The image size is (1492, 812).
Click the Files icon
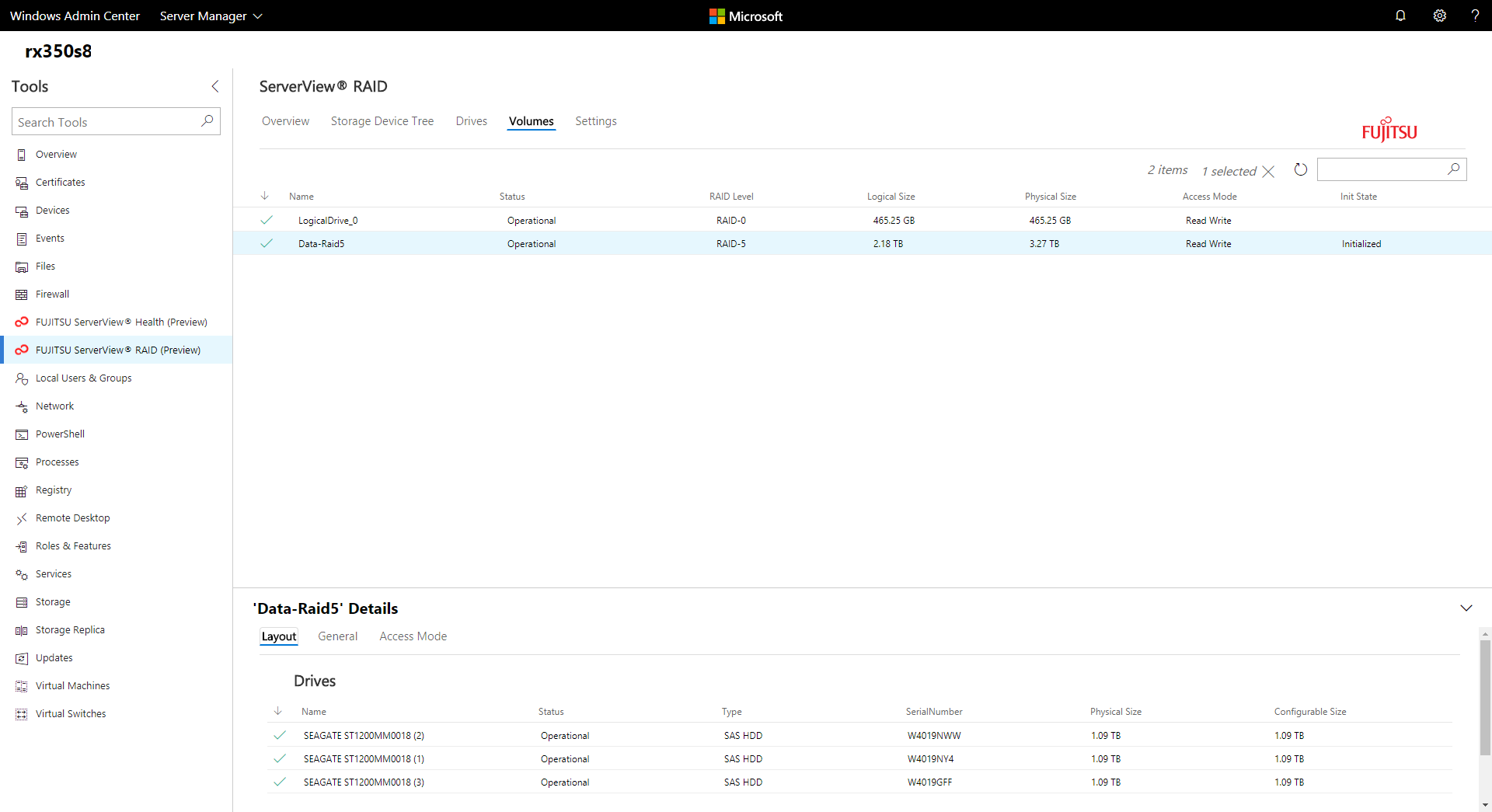[22, 267]
